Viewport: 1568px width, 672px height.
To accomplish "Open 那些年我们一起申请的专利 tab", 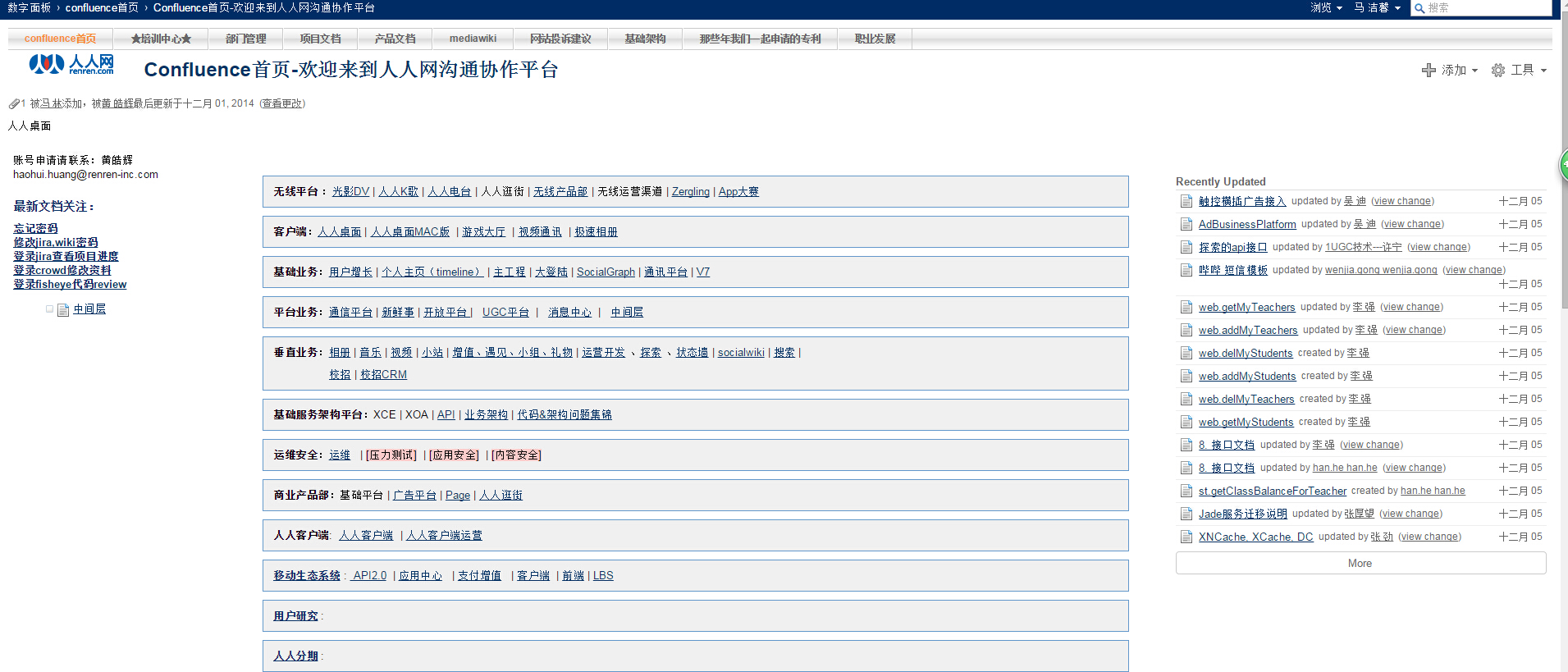I will pyautogui.click(x=760, y=39).
